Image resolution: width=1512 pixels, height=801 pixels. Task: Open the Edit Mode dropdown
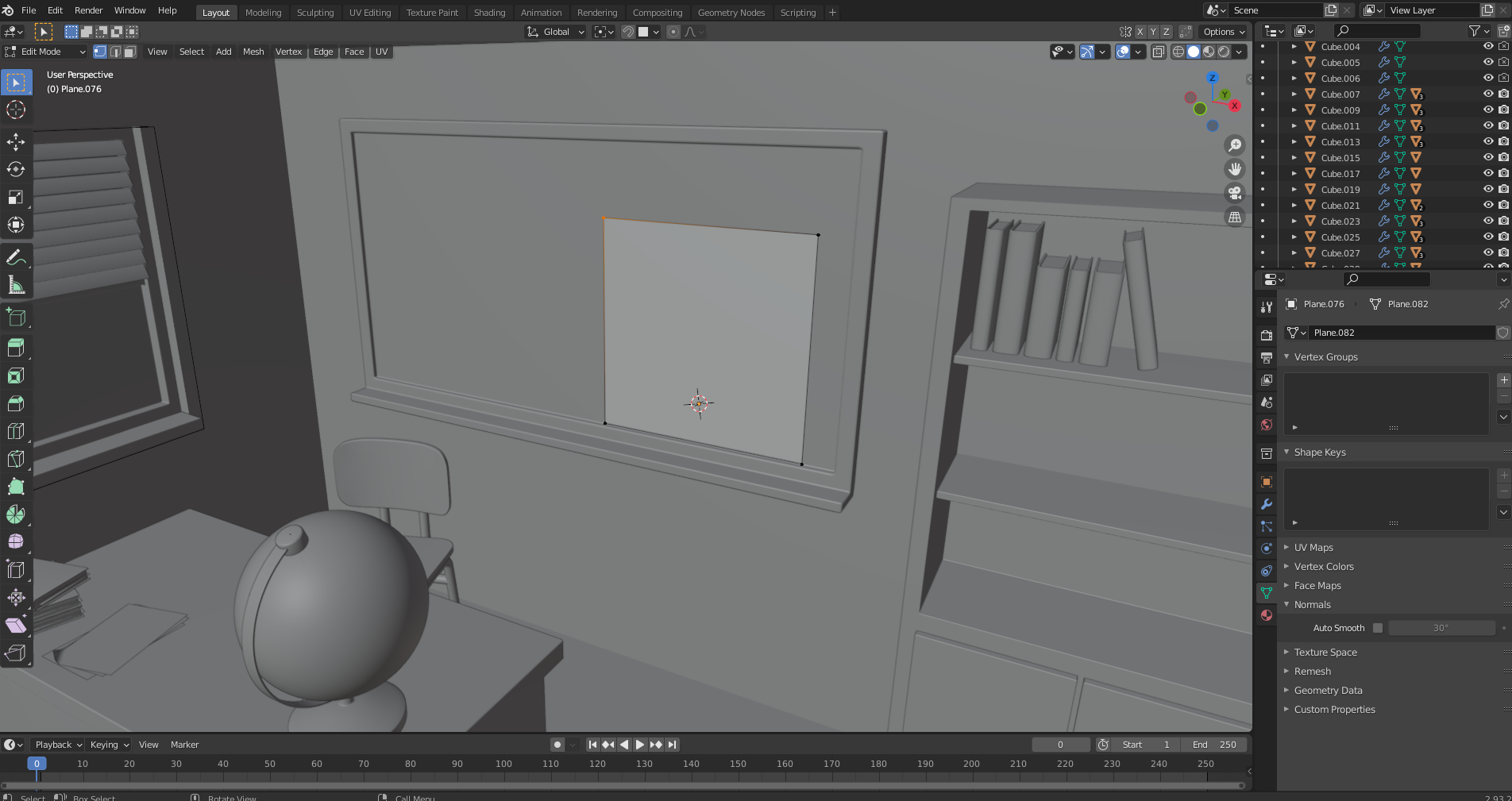[x=45, y=52]
